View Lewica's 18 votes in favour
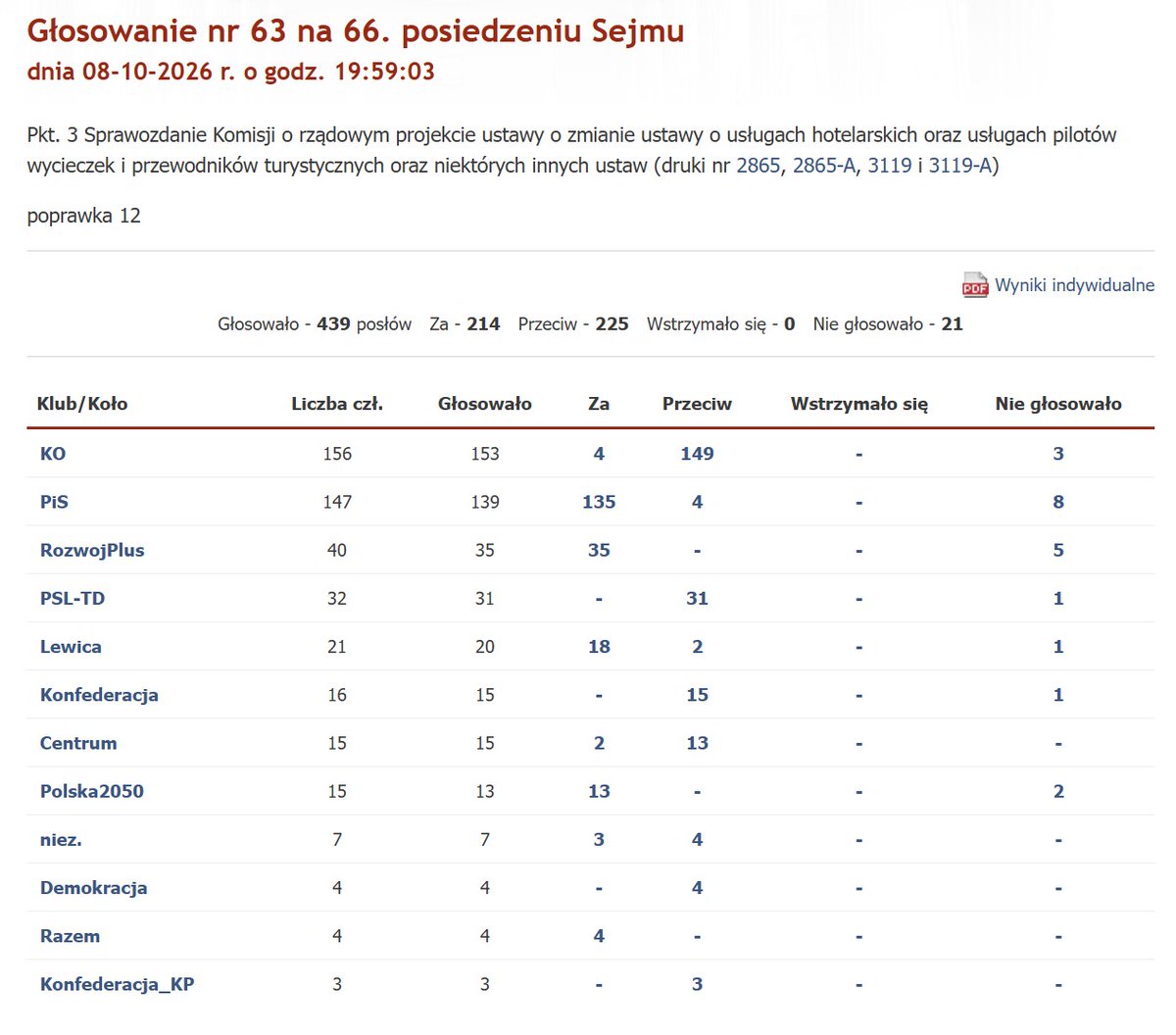Screen dimensions: 1176x1035 click(x=599, y=647)
